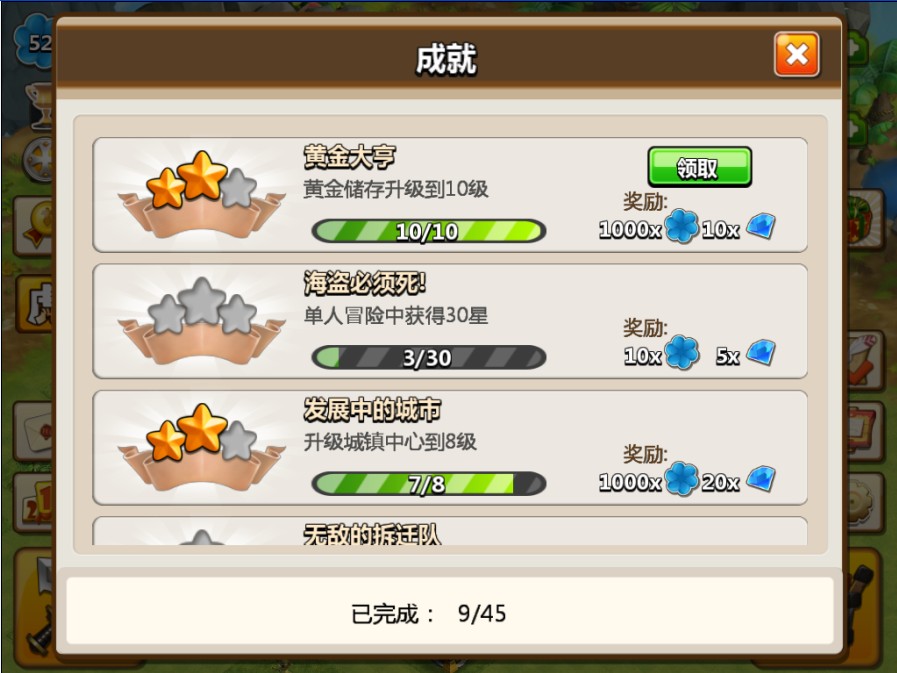Click the blue flower icon in 海盗必须死! reward
897x673 pixels.
681,353
